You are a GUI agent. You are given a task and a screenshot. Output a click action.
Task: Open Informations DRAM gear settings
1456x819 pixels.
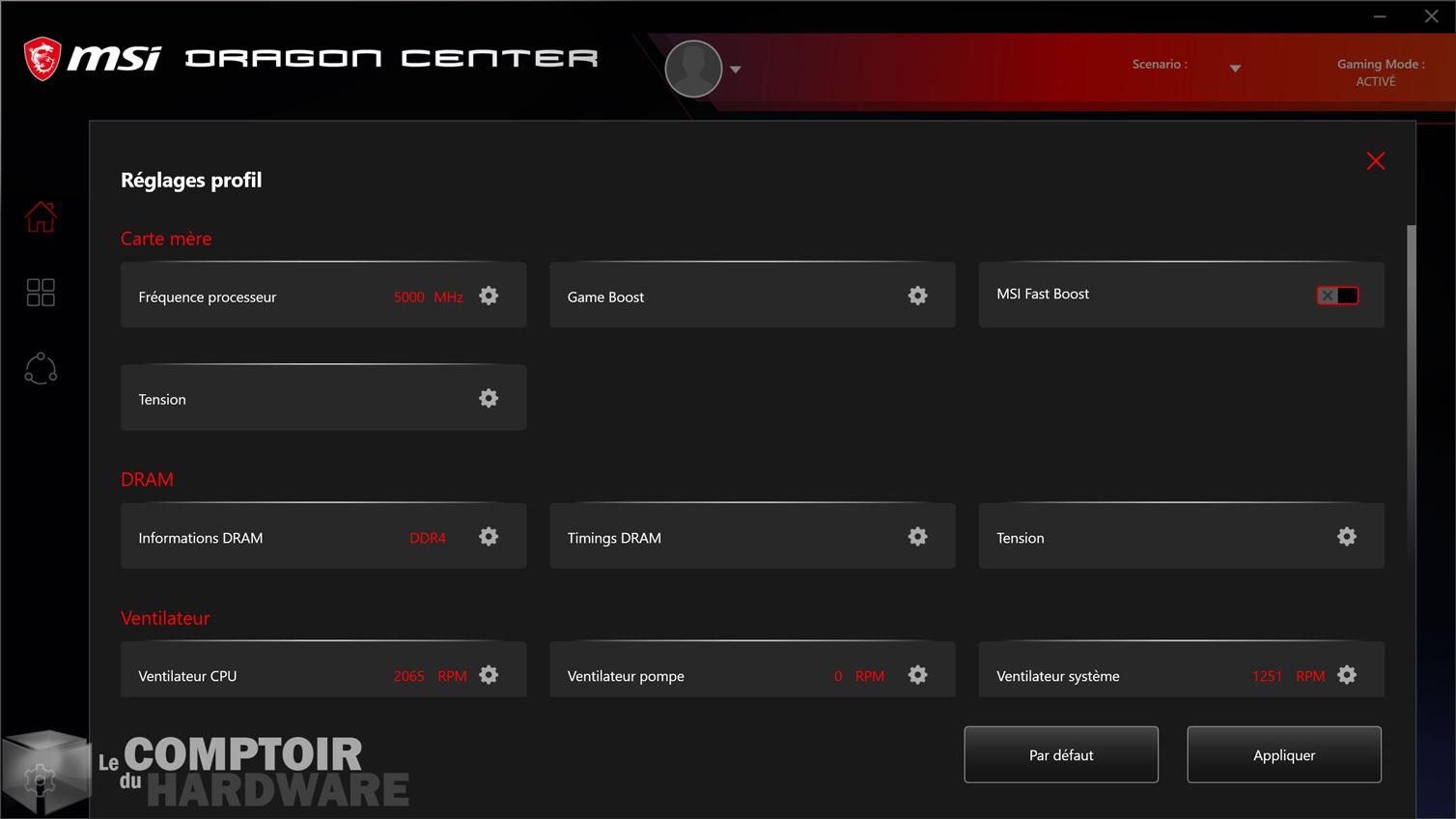[x=489, y=537]
